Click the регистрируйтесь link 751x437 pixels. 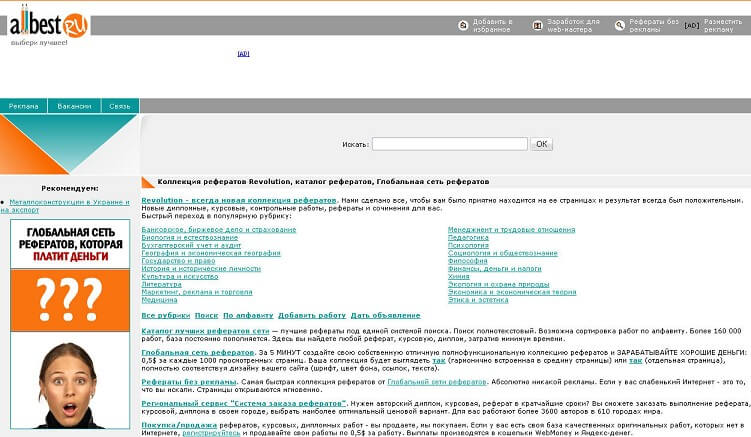coord(211,433)
